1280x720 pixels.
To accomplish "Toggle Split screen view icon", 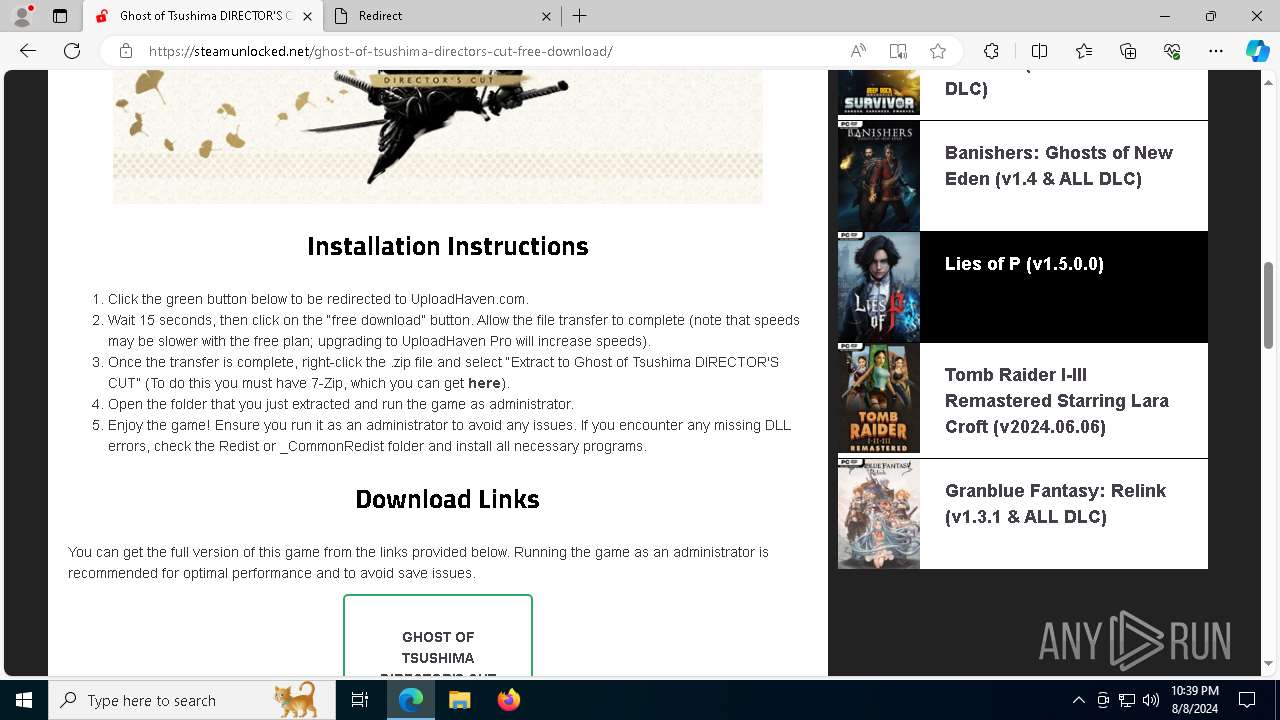I will click(x=1039, y=51).
